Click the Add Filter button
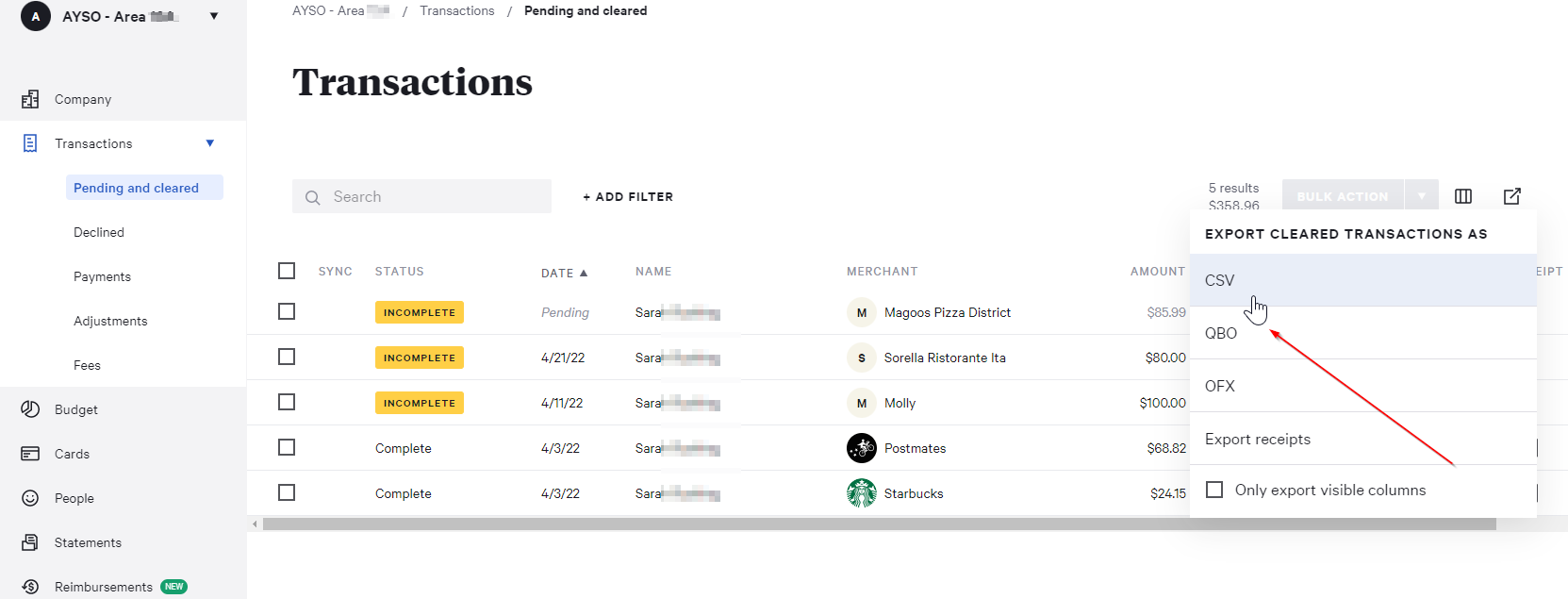This screenshot has height=599, width=1568. coord(628,196)
